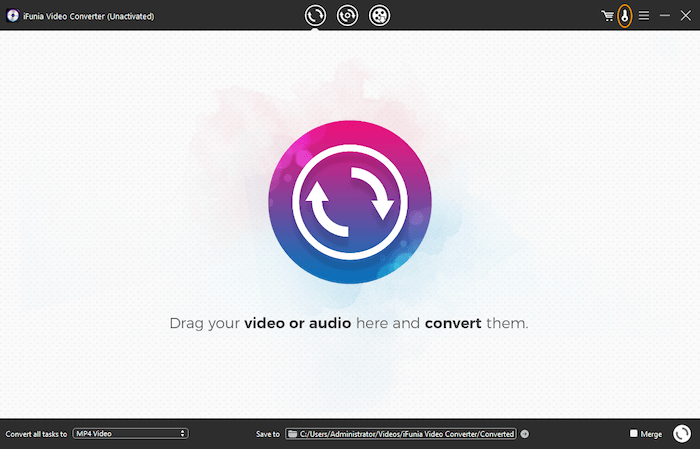Open the DVD ripper tab
700x449 pixels.
(347, 15)
